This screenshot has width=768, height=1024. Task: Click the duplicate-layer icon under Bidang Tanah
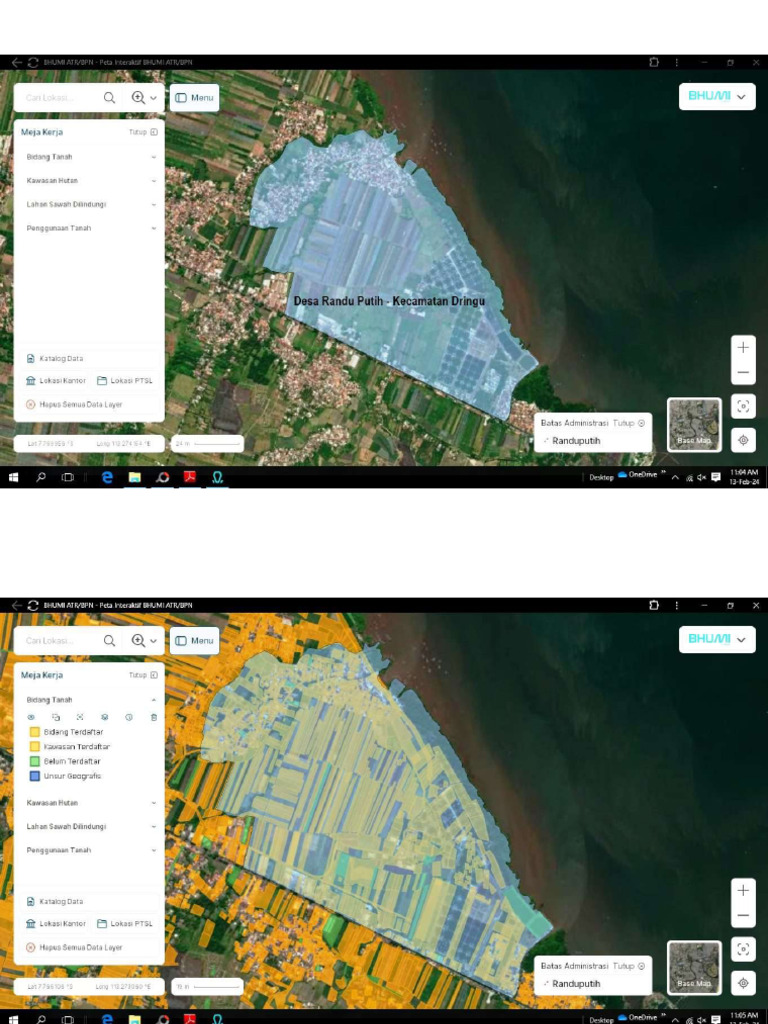[56, 717]
